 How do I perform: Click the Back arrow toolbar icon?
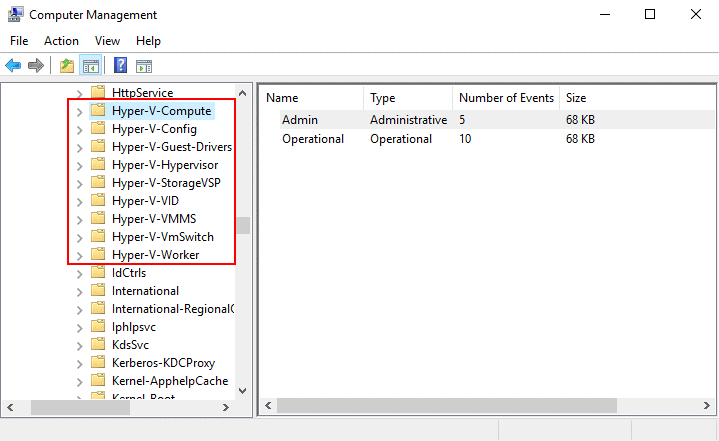coord(13,66)
